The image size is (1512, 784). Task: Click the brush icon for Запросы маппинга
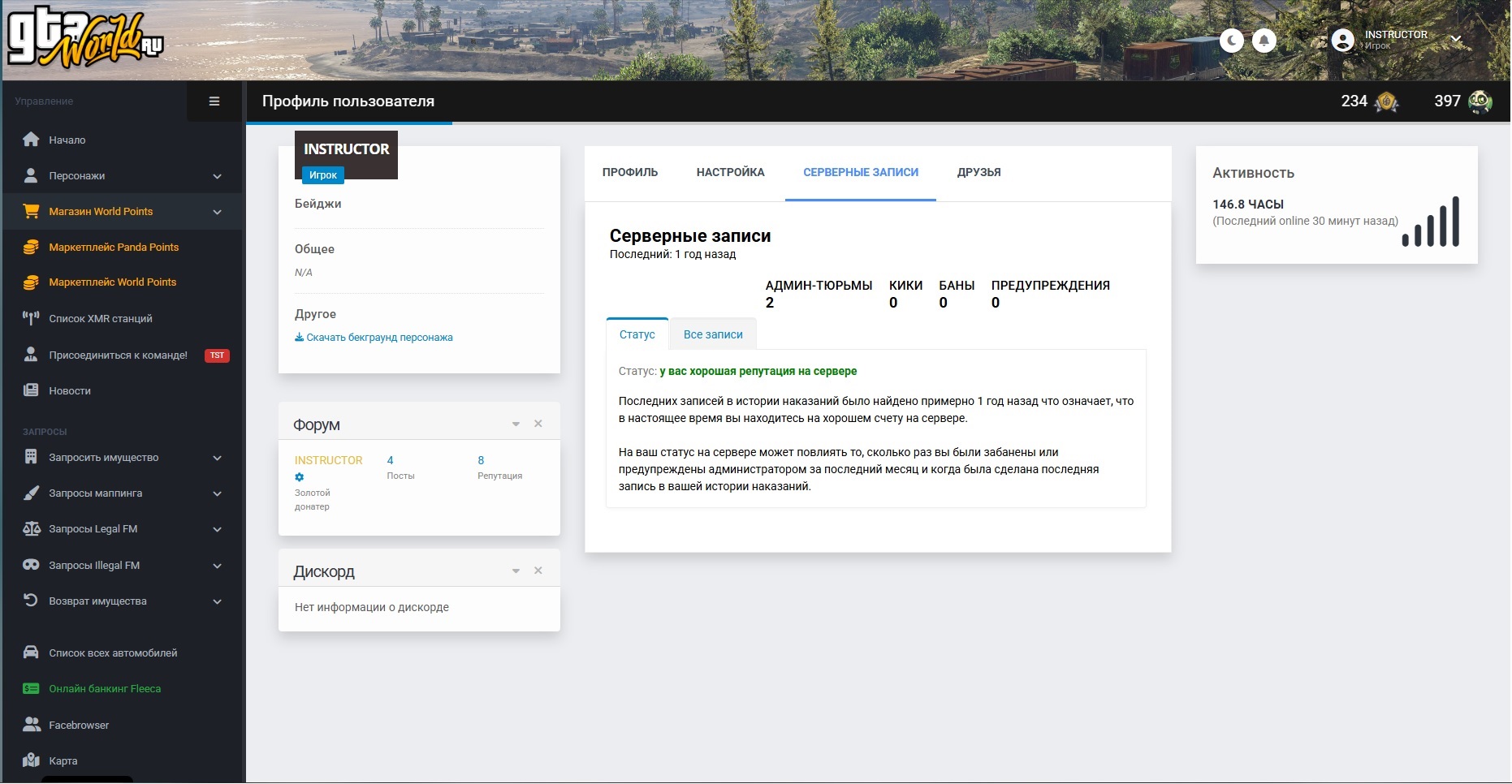click(x=31, y=493)
